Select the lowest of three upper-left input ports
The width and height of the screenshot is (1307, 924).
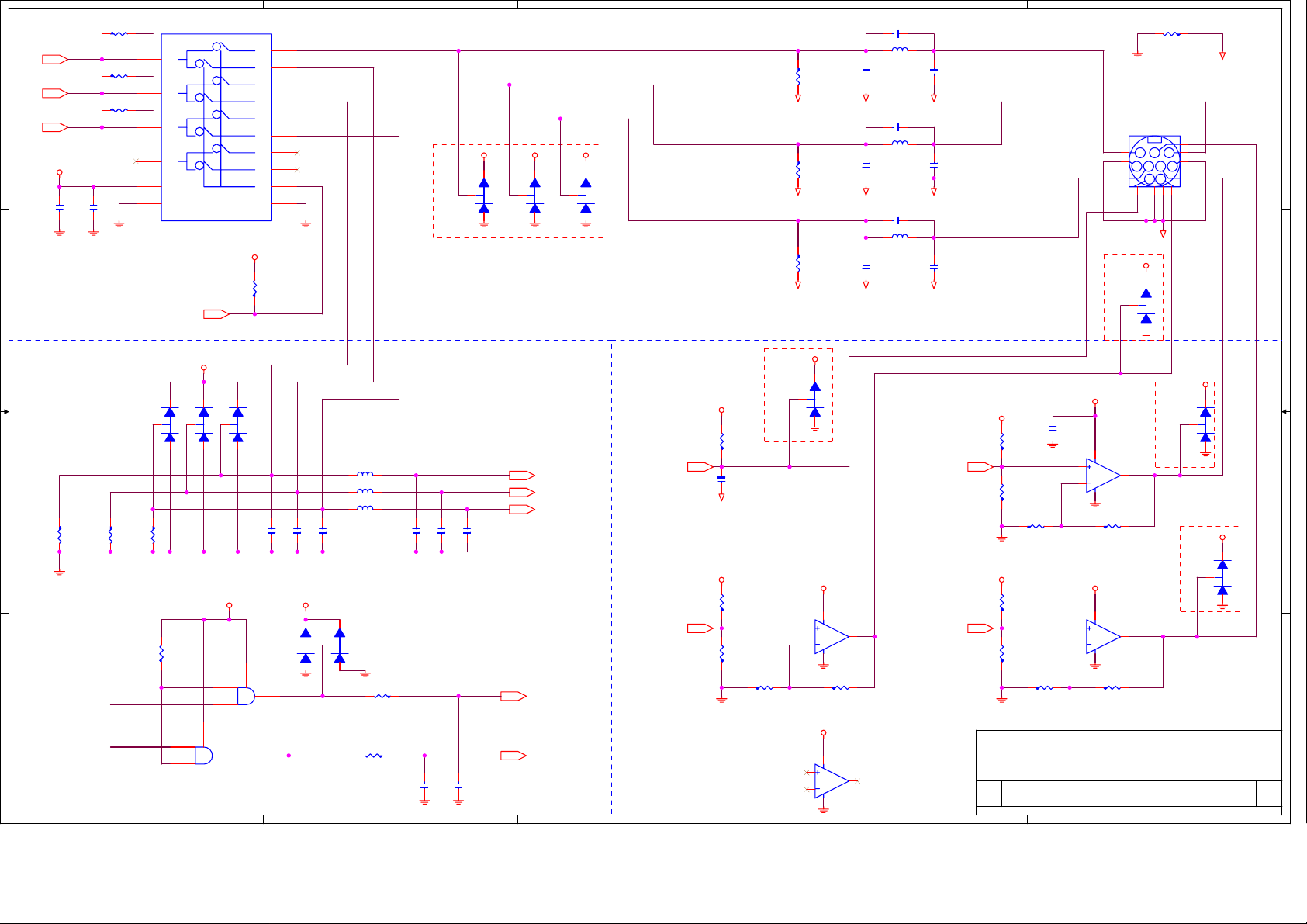coord(55,127)
